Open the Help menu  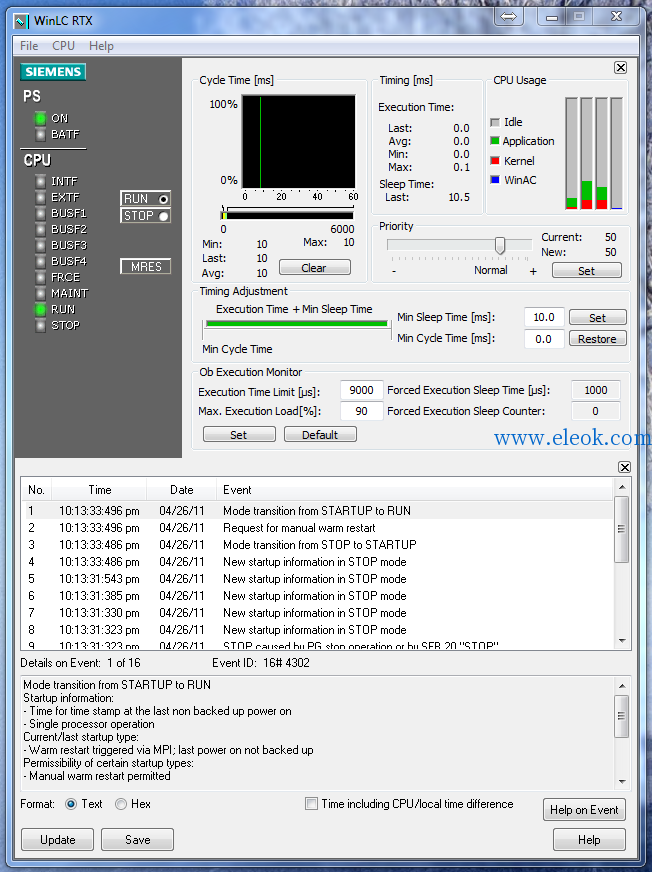click(x=101, y=46)
